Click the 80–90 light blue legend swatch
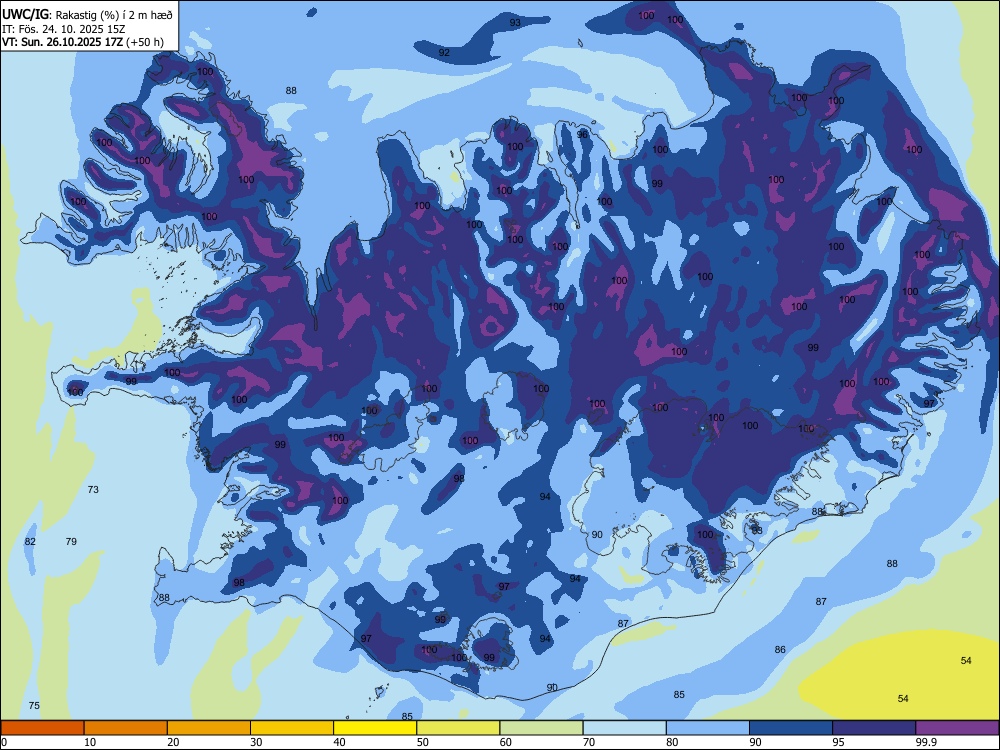Screen dimensions: 1000x750 point(708,728)
